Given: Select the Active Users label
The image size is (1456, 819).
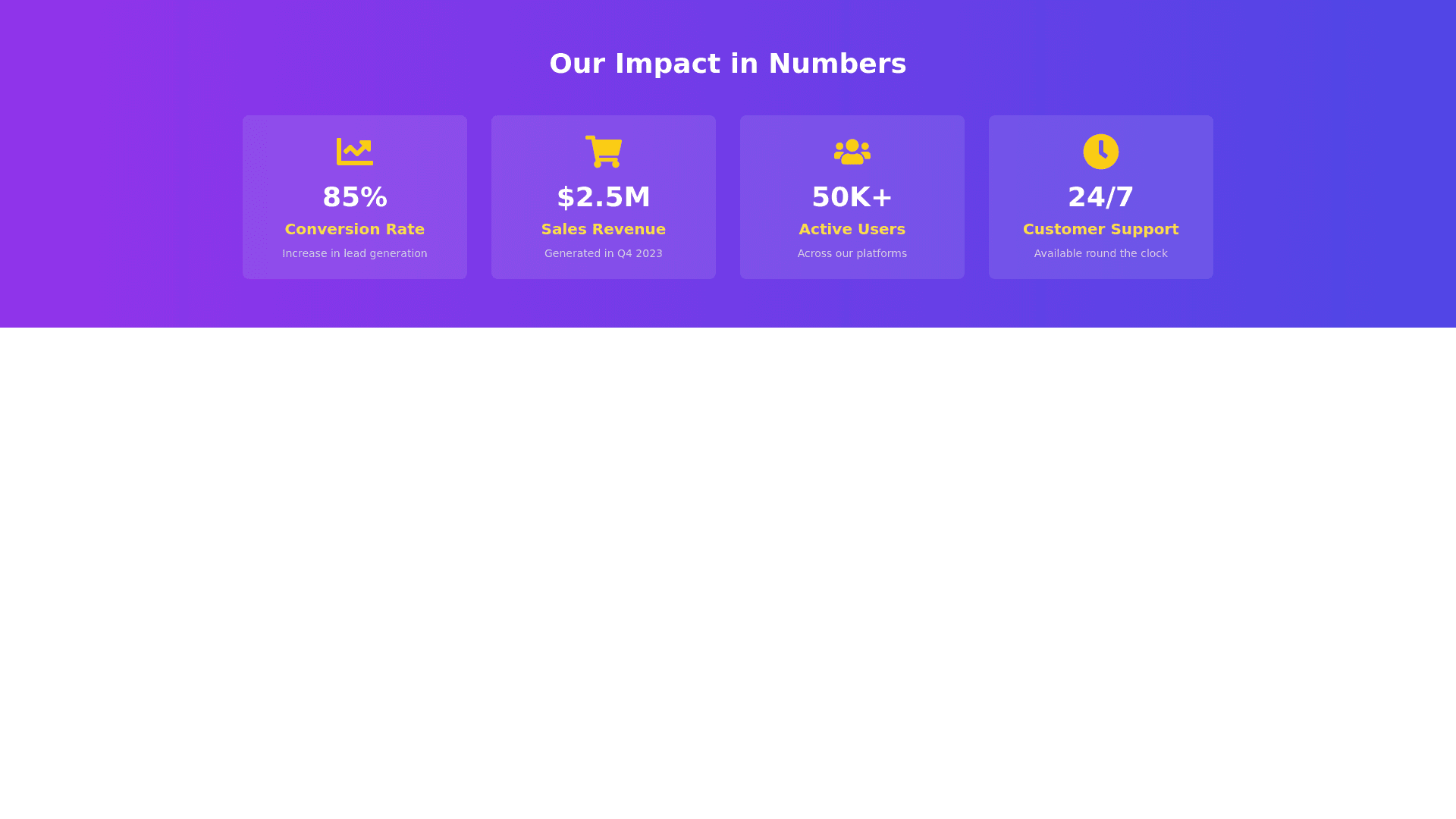Looking at the screenshot, I should point(852,229).
